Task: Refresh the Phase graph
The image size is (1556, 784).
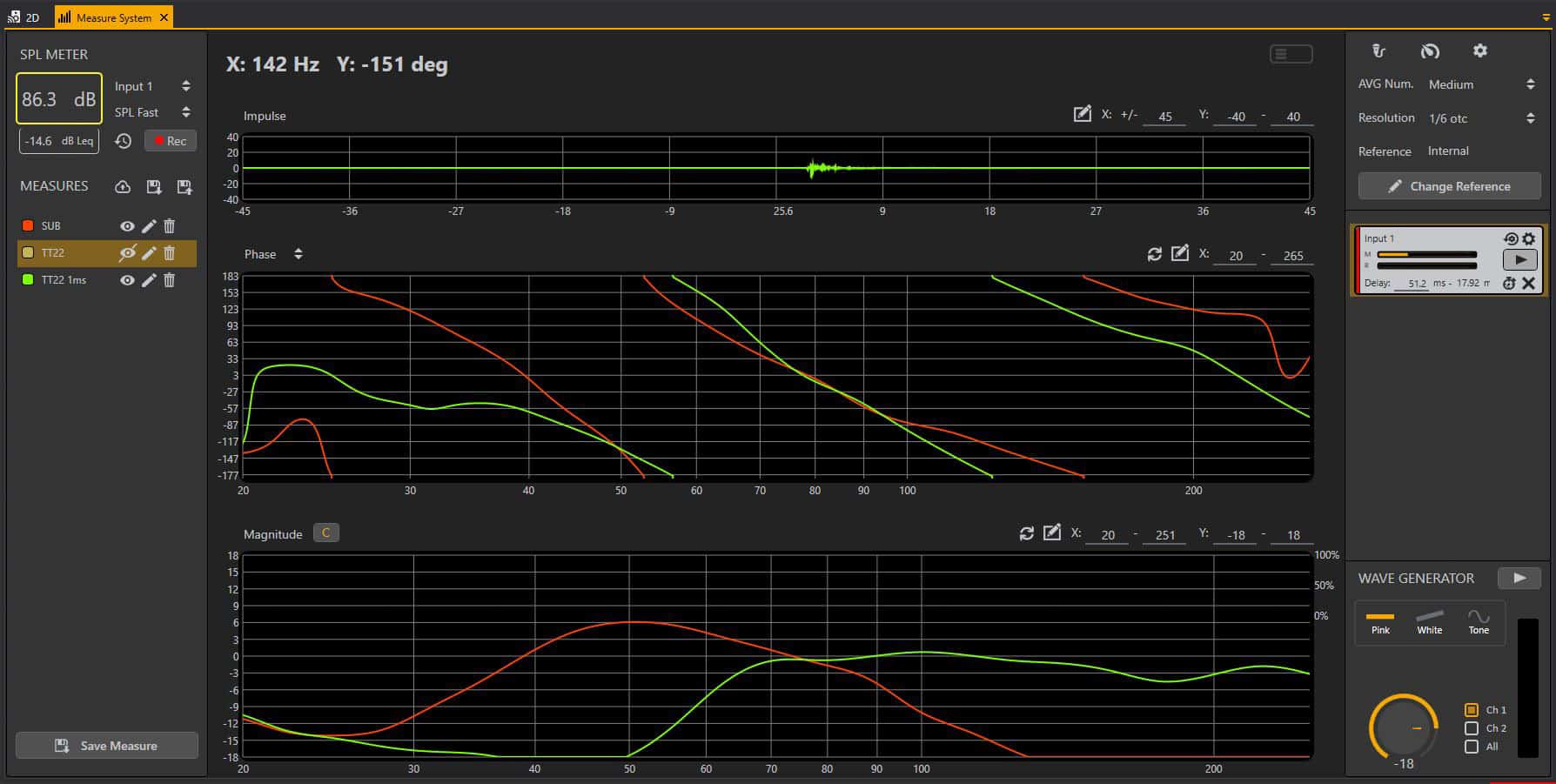Action: pyautogui.click(x=1155, y=254)
